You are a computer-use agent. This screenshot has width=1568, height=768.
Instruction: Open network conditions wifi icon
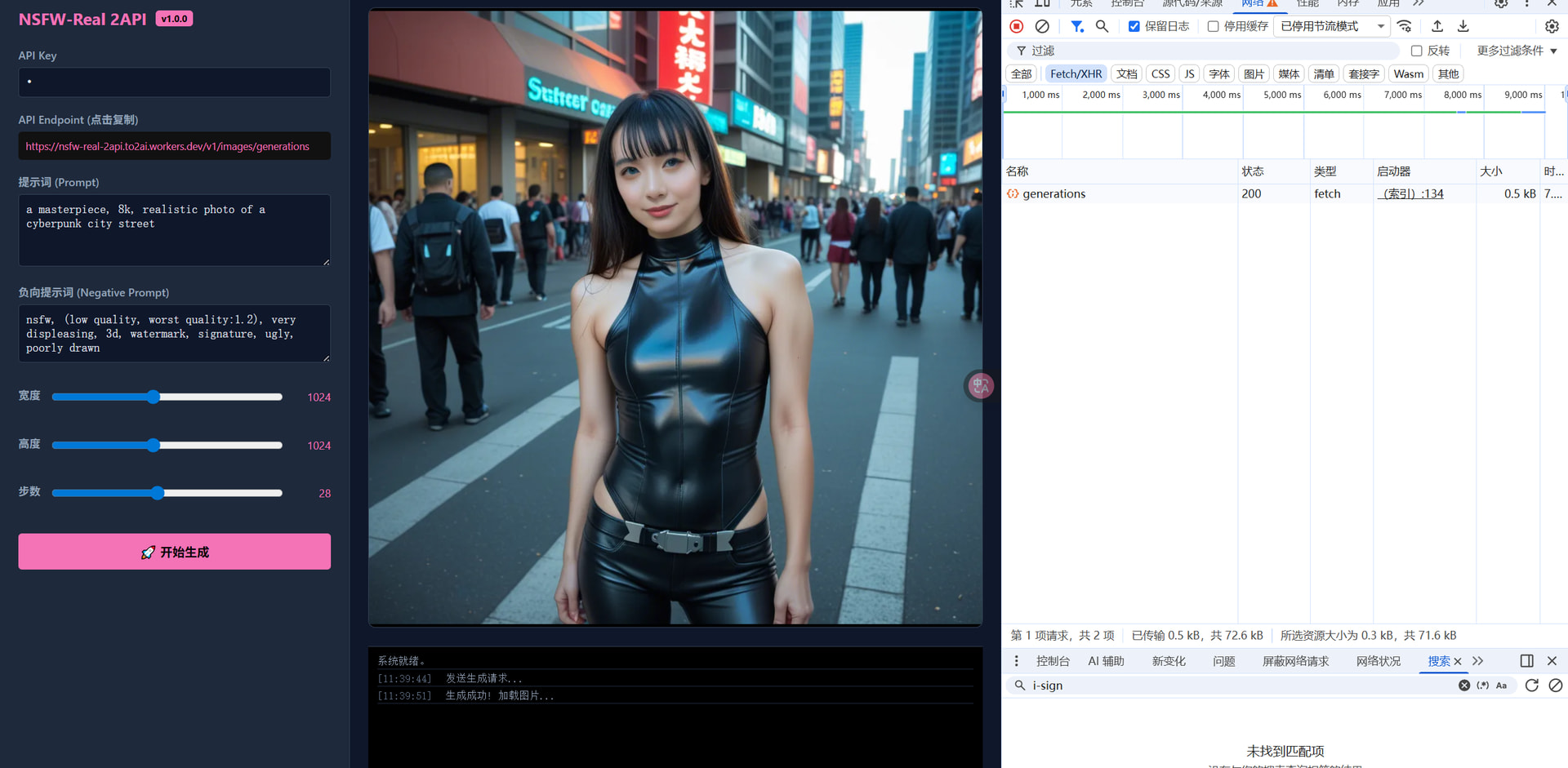[x=1404, y=26]
